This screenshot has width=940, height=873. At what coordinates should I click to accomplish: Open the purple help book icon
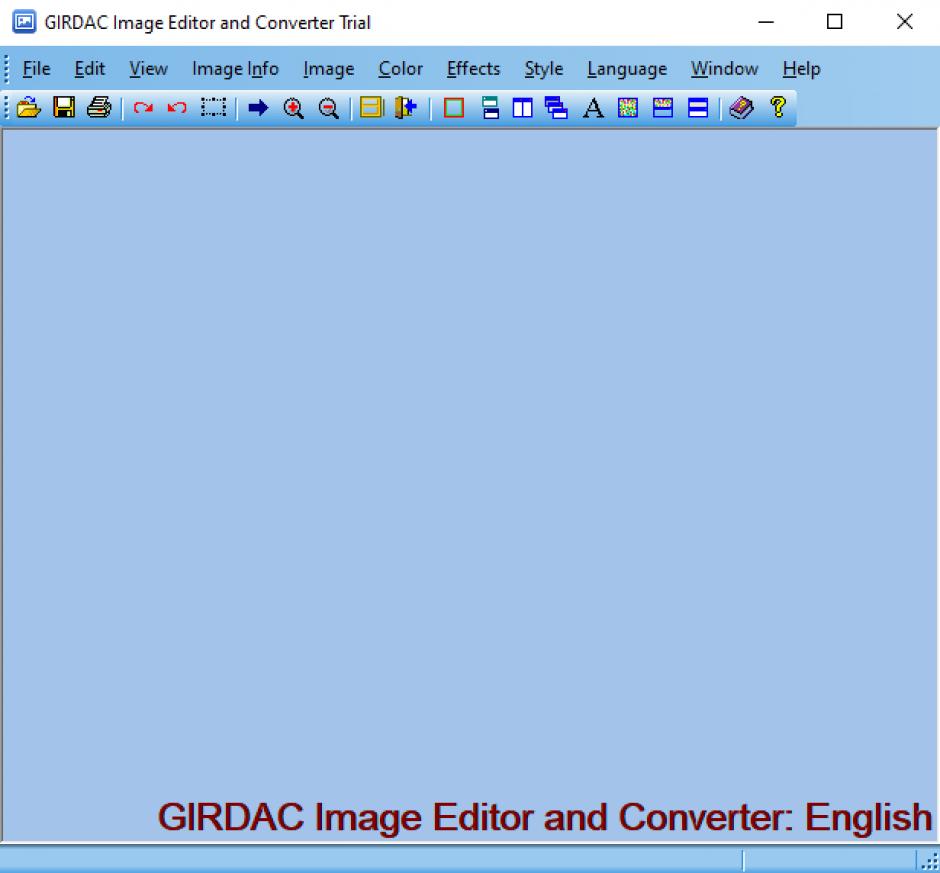click(x=742, y=108)
